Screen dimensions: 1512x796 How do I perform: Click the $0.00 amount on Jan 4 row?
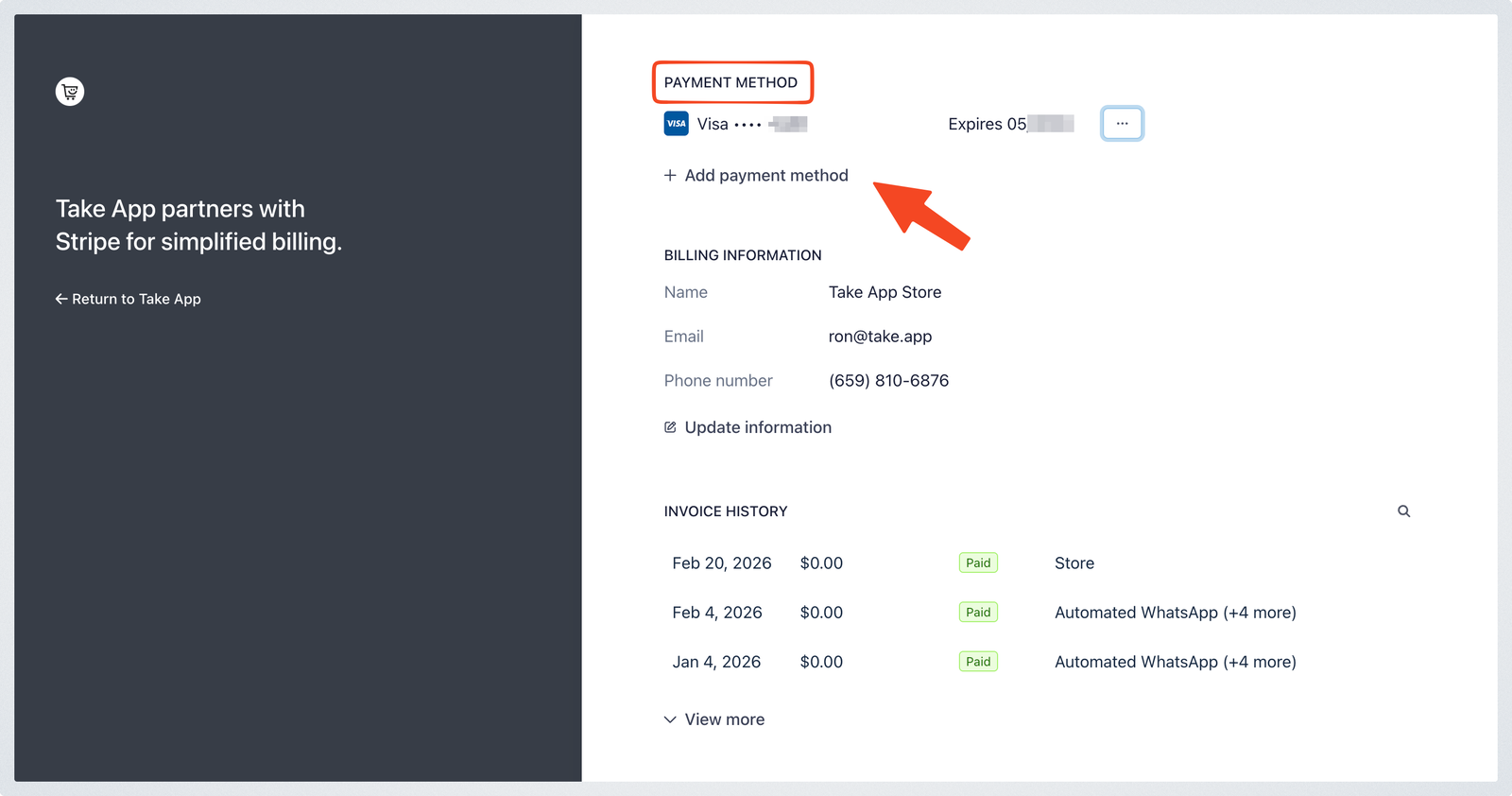(x=821, y=662)
